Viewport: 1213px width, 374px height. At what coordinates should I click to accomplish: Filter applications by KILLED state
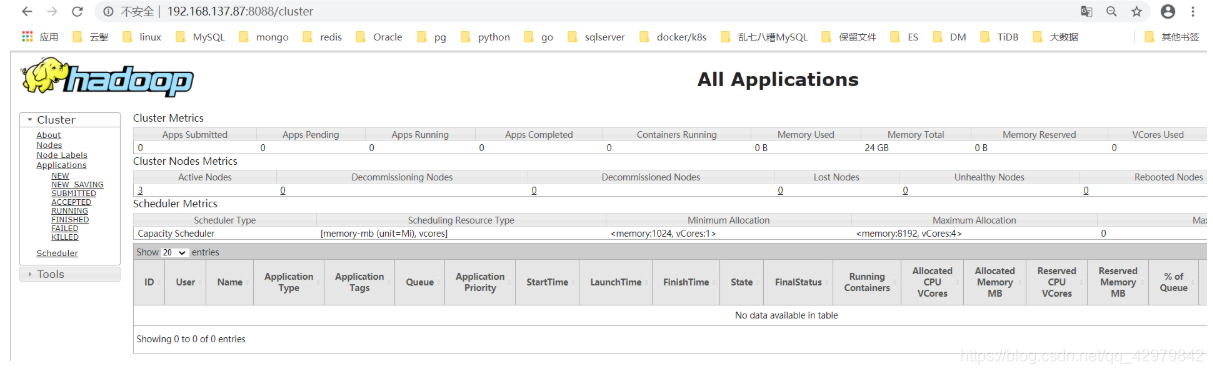(x=64, y=238)
